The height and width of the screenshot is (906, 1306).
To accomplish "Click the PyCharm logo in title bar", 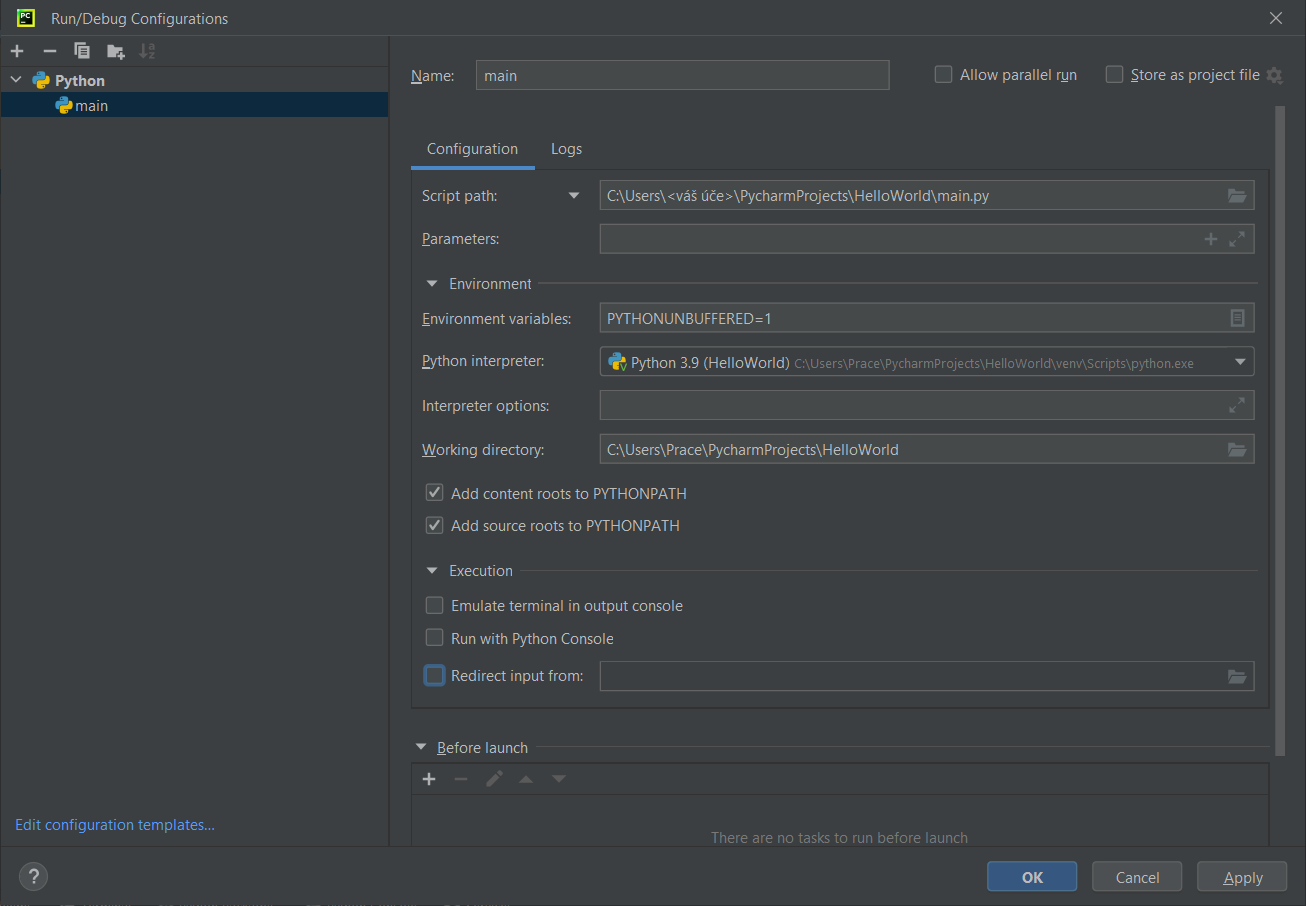I will click(x=27, y=17).
